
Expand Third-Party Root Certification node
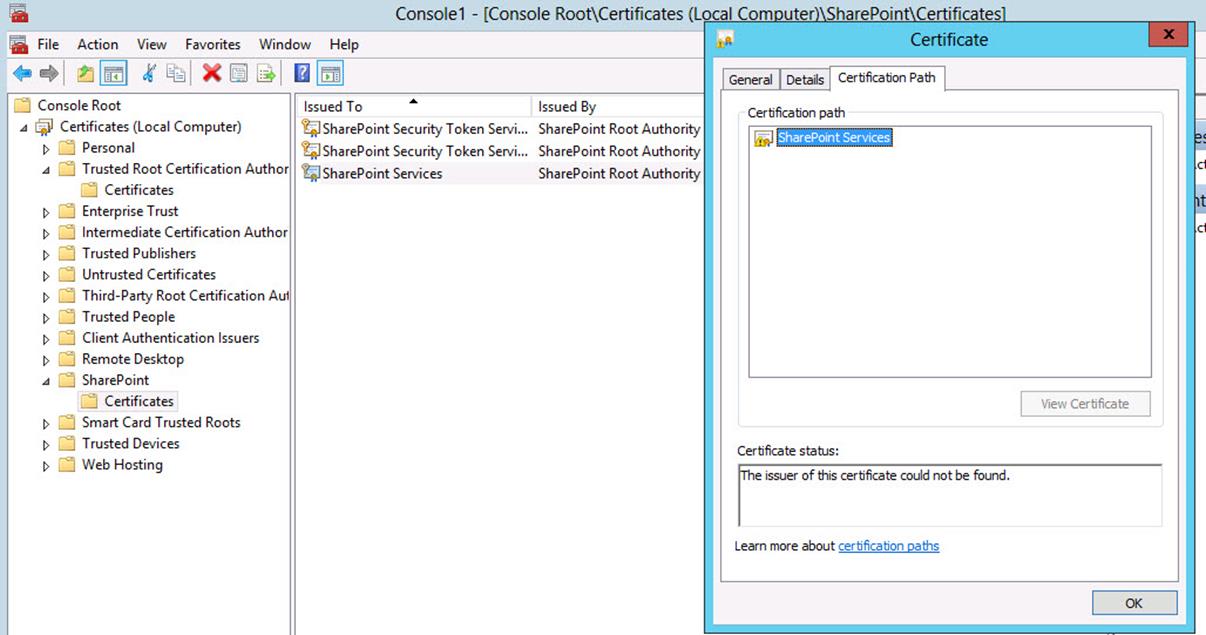coord(46,296)
